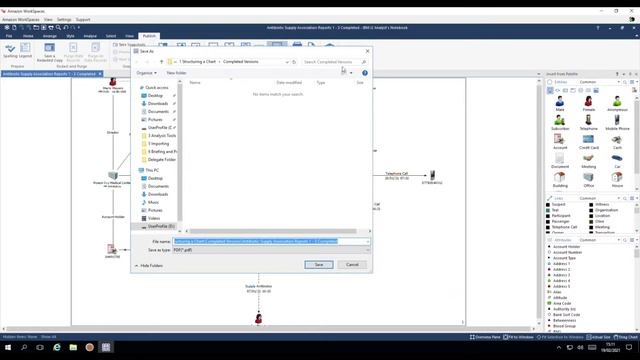Insert the Female entity from the palette

click(x=588, y=103)
